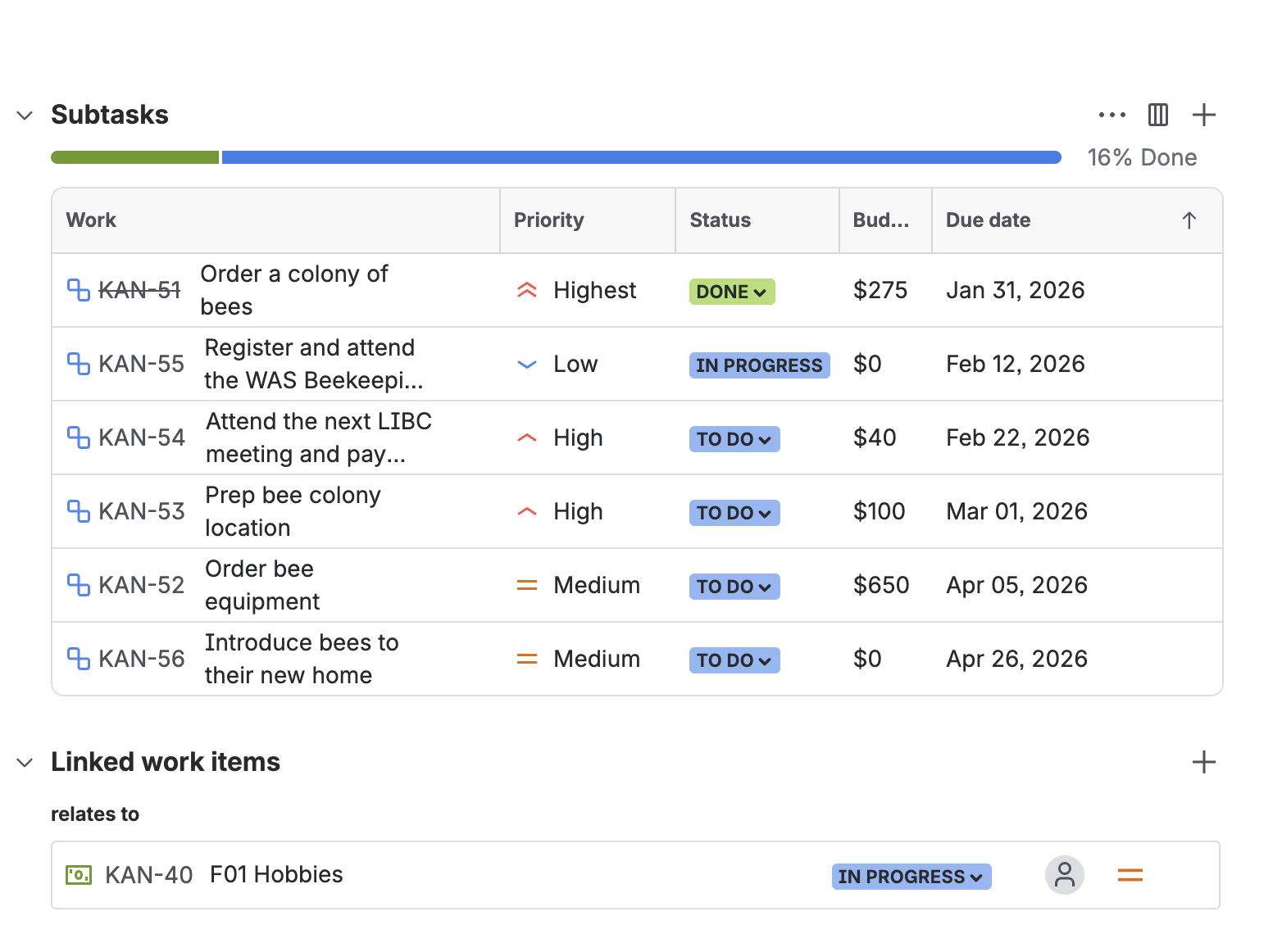Add a linked work item with the plus icon

[x=1203, y=762]
